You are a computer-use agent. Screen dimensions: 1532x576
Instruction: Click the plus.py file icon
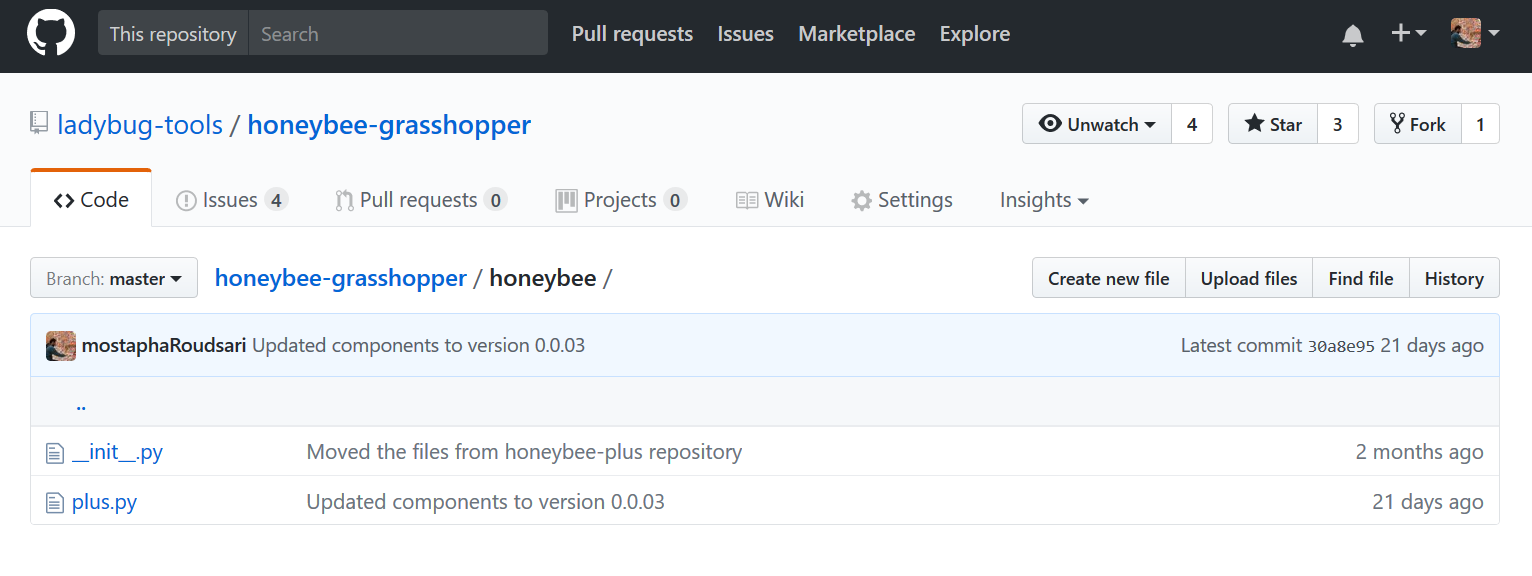point(54,502)
